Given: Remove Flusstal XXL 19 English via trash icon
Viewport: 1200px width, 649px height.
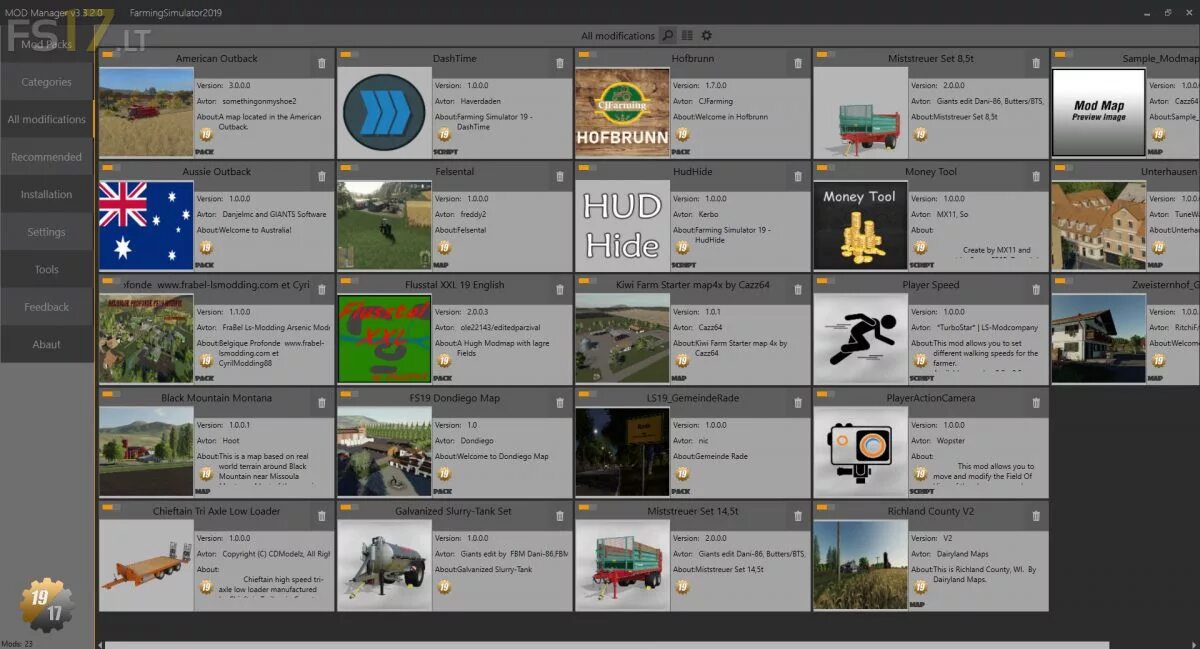Looking at the screenshot, I should (560, 288).
